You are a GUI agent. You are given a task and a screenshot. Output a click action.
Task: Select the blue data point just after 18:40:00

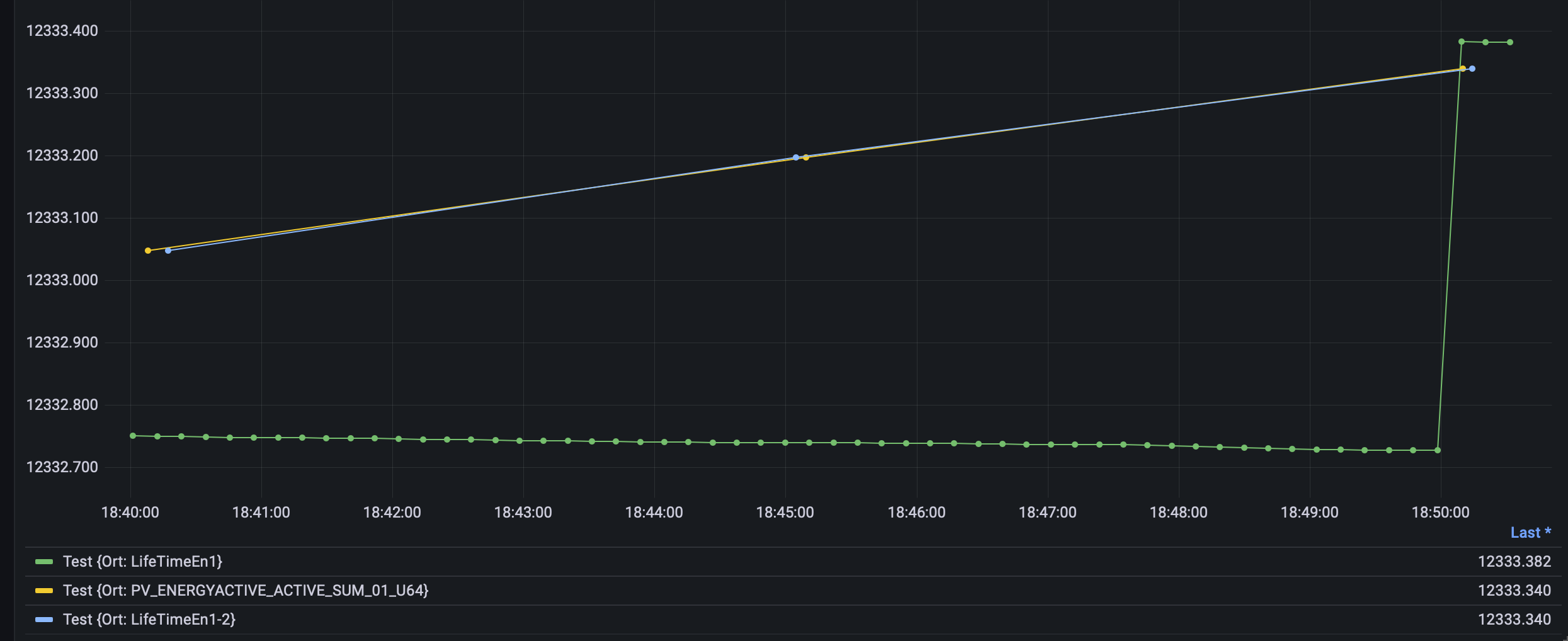coord(168,251)
